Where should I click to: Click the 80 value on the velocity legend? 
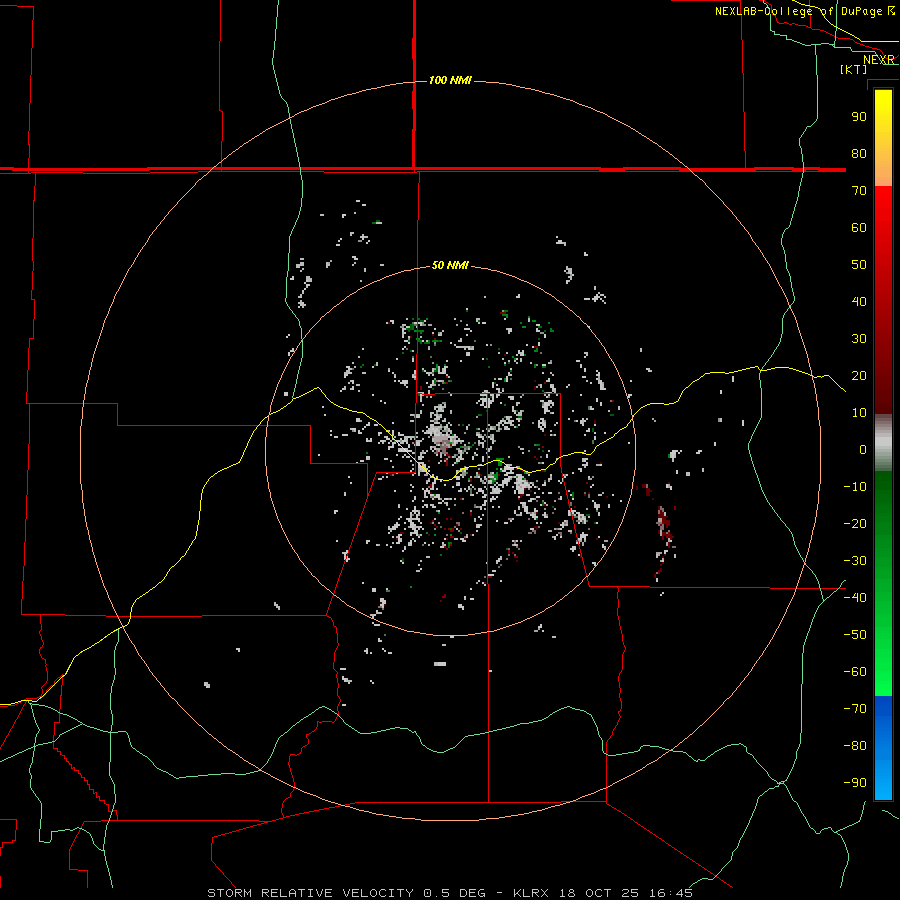[859, 153]
